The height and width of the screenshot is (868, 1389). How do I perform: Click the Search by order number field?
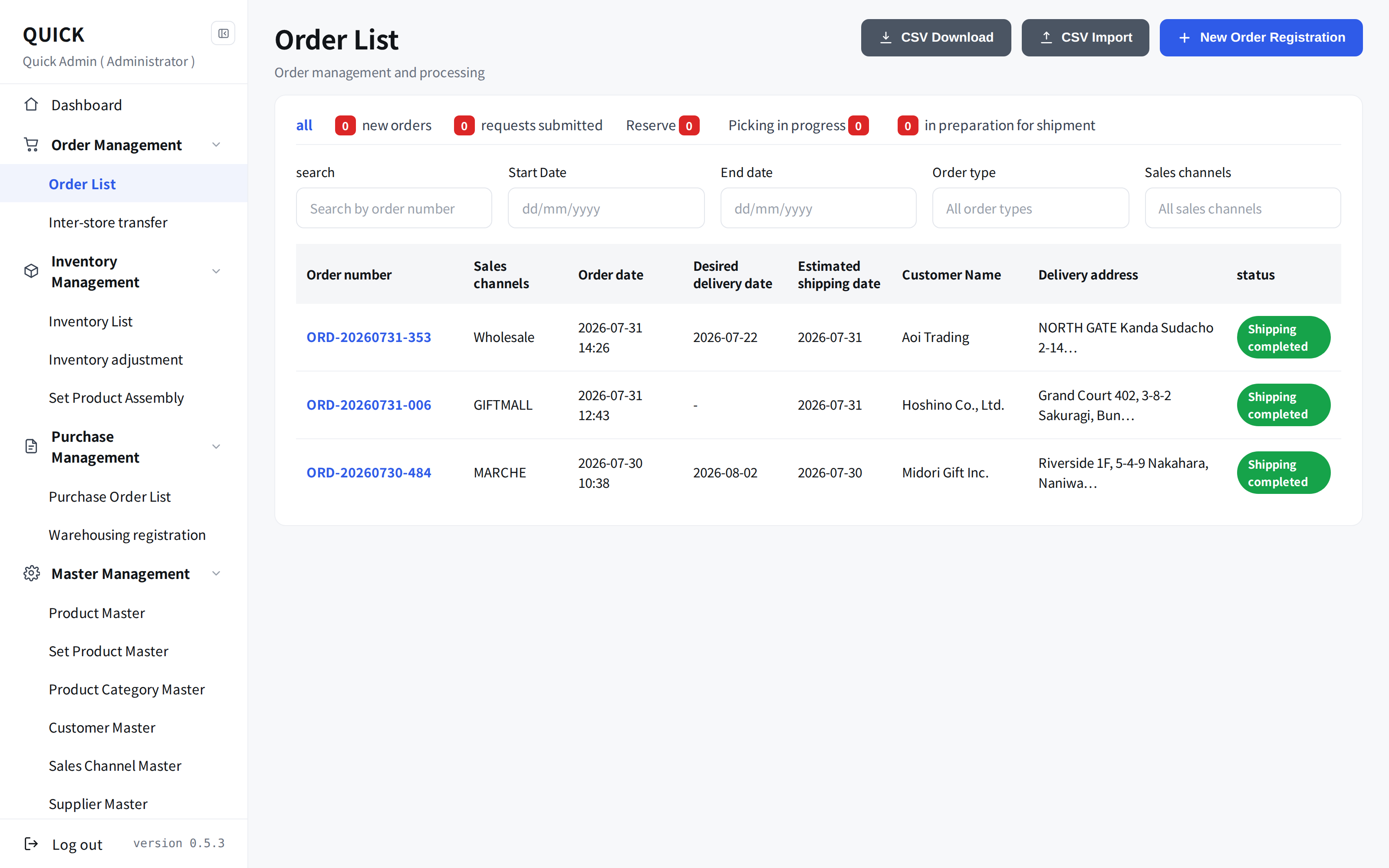coord(394,208)
